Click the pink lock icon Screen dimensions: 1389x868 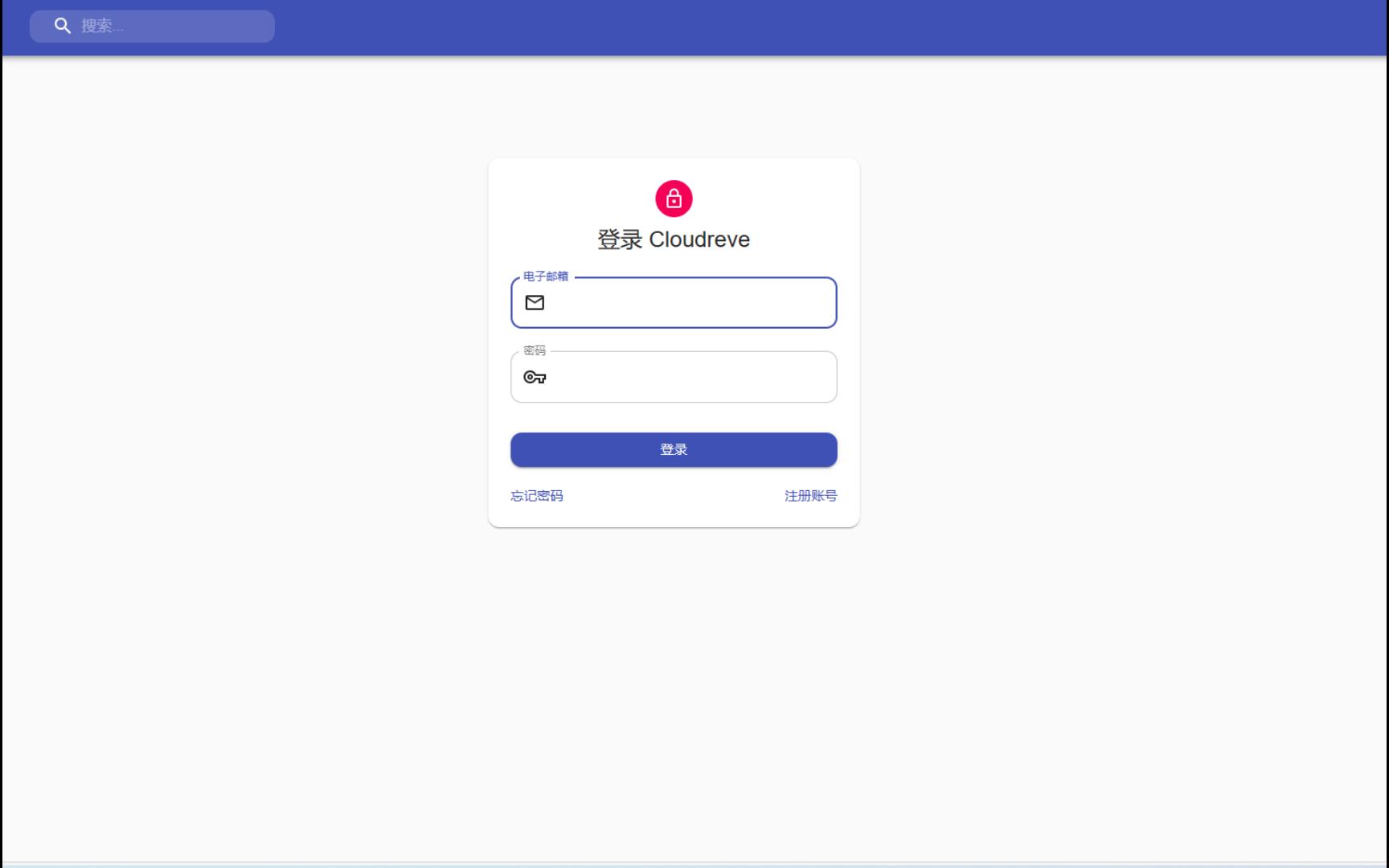click(x=674, y=199)
